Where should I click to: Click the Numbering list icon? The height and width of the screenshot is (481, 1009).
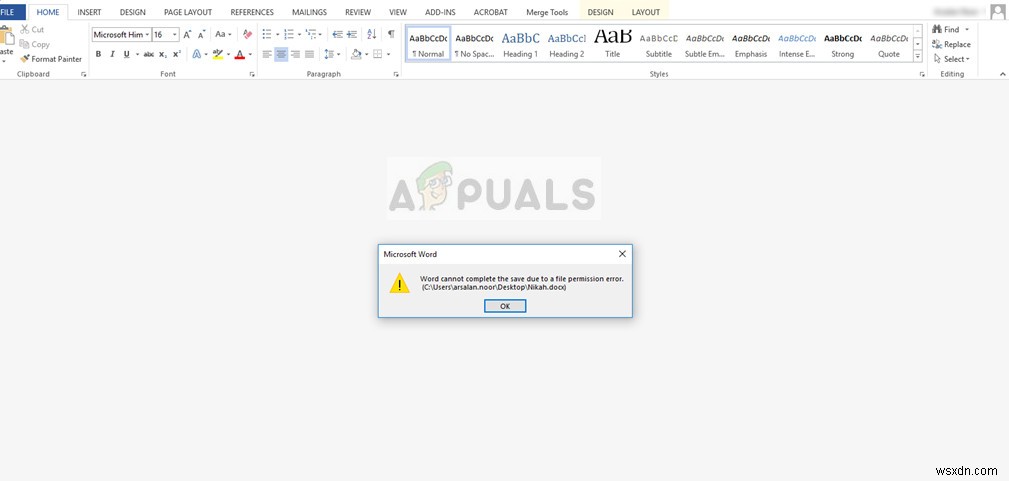pos(289,34)
